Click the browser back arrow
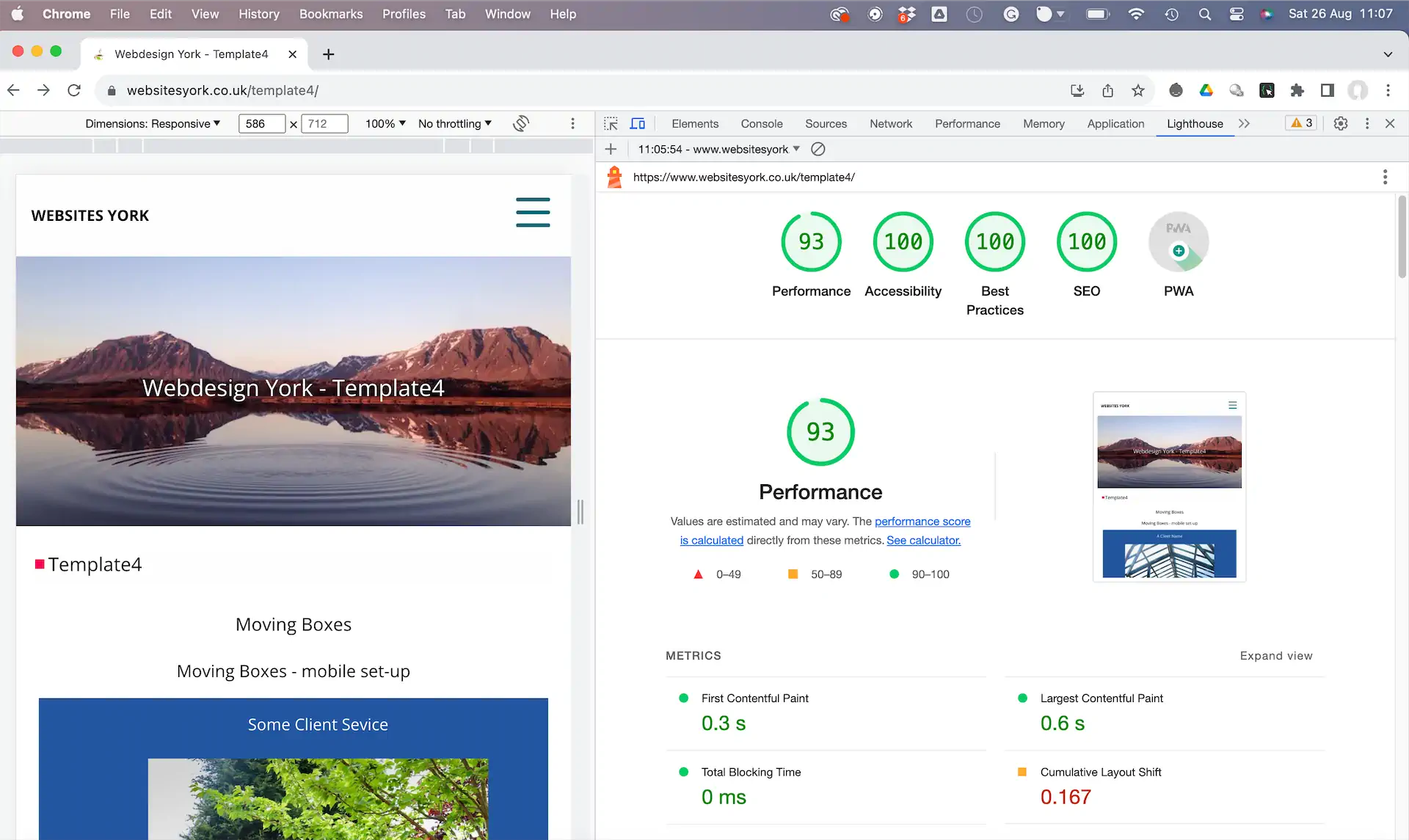Image resolution: width=1409 pixels, height=840 pixels. 13,90
